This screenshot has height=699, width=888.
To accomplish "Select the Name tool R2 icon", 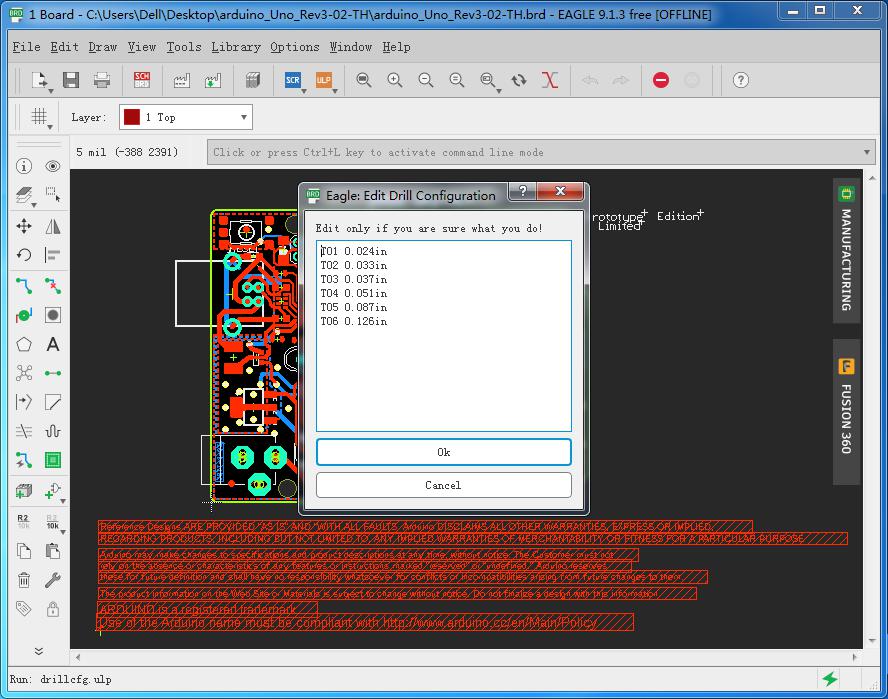I will (23, 521).
